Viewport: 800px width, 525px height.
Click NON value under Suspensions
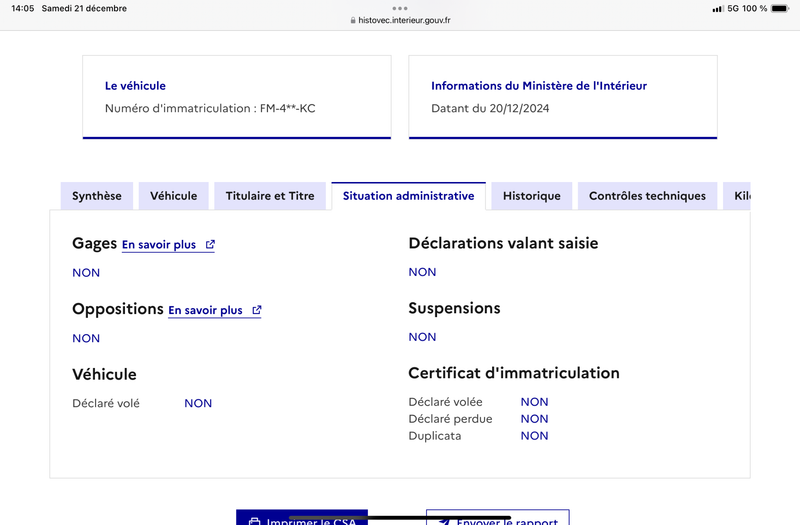[x=422, y=337]
